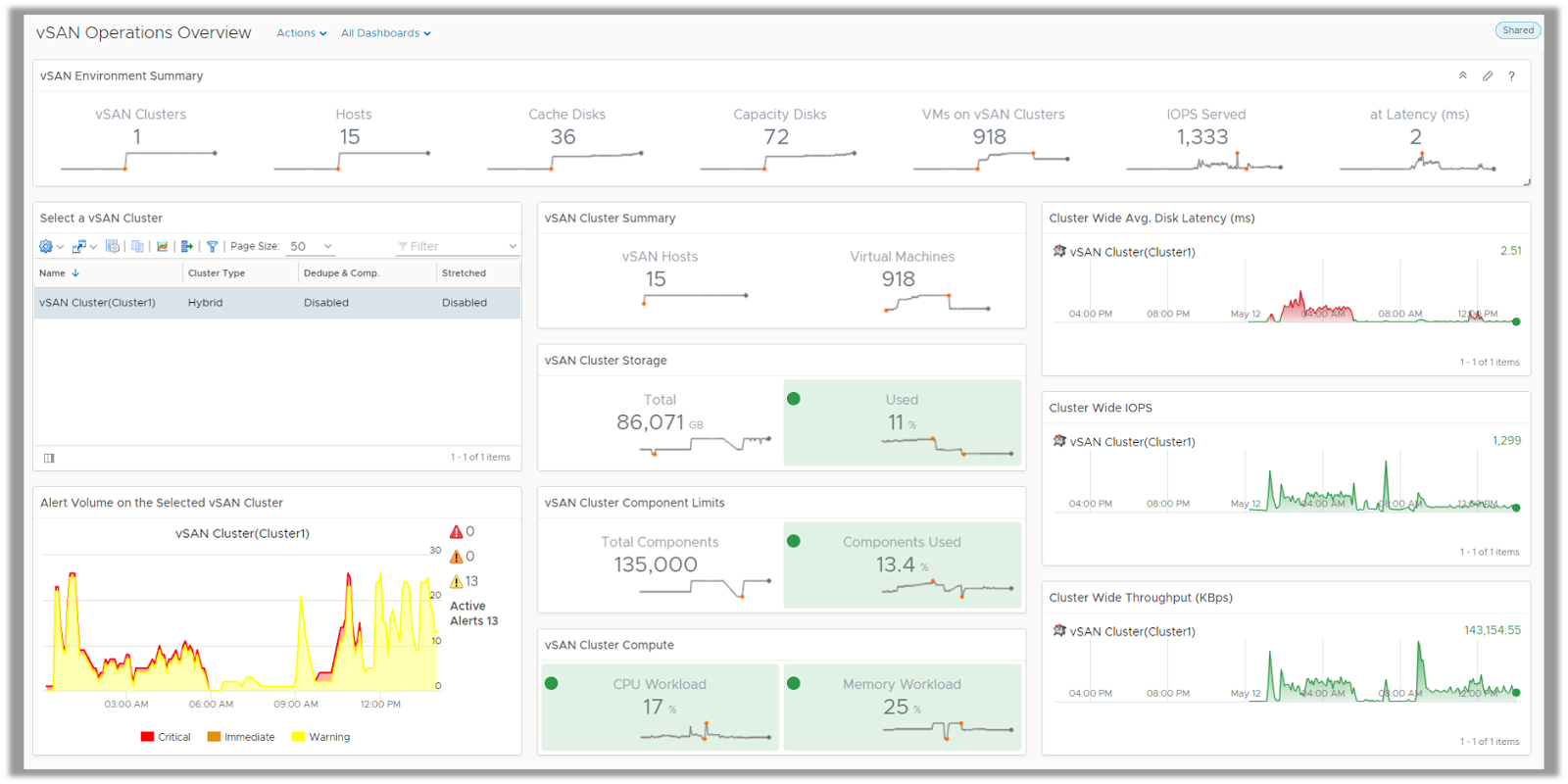
Task: Open the All Dashboards menu
Action: click(x=385, y=33)
